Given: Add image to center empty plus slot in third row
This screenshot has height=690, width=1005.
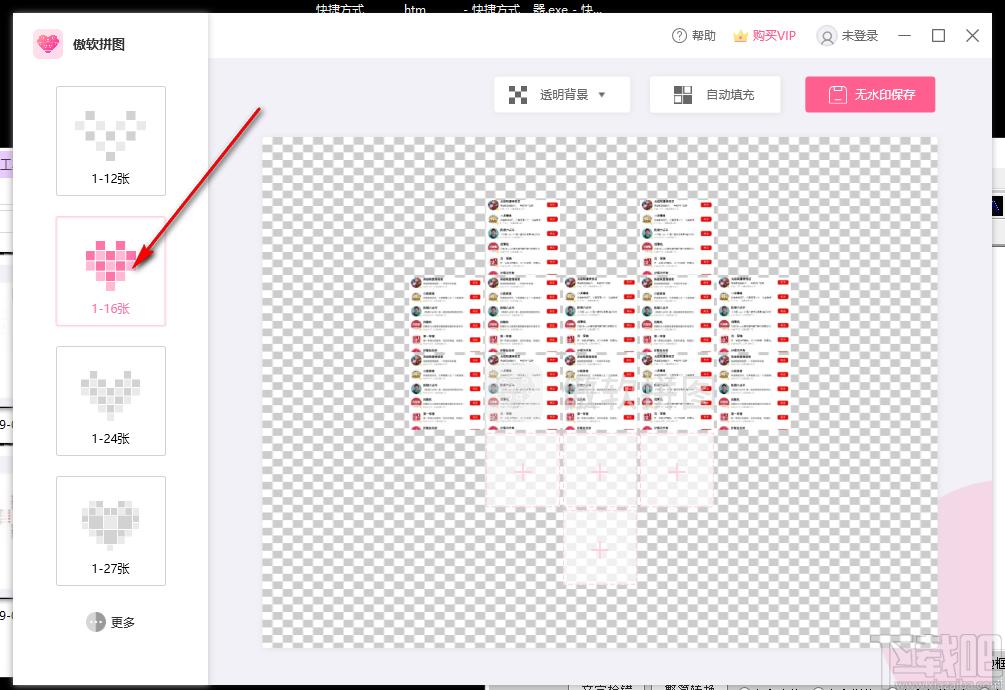Looking at the screenshot, I should [x=600, y=470].
